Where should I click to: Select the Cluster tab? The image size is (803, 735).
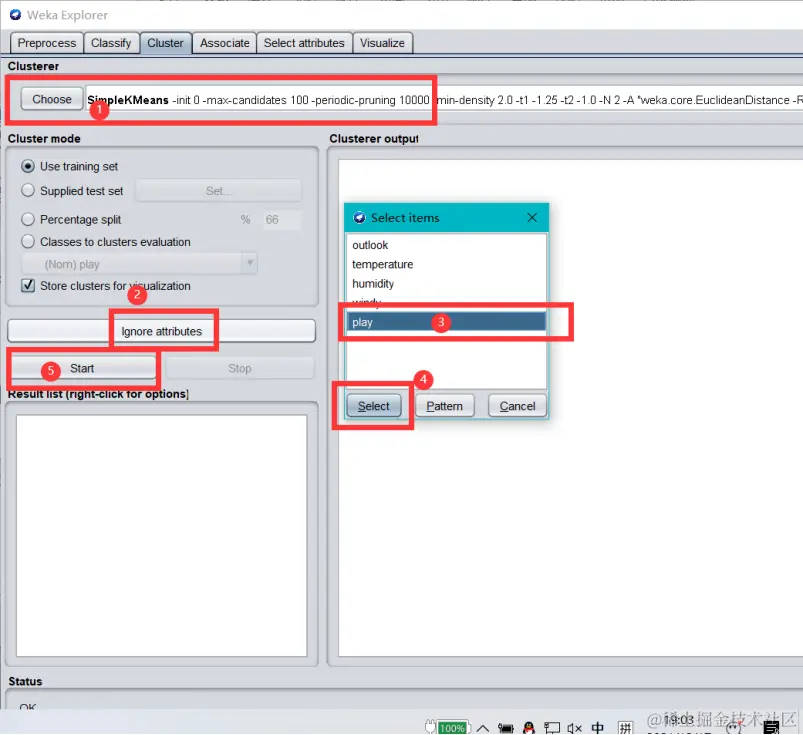coord(165,43)
